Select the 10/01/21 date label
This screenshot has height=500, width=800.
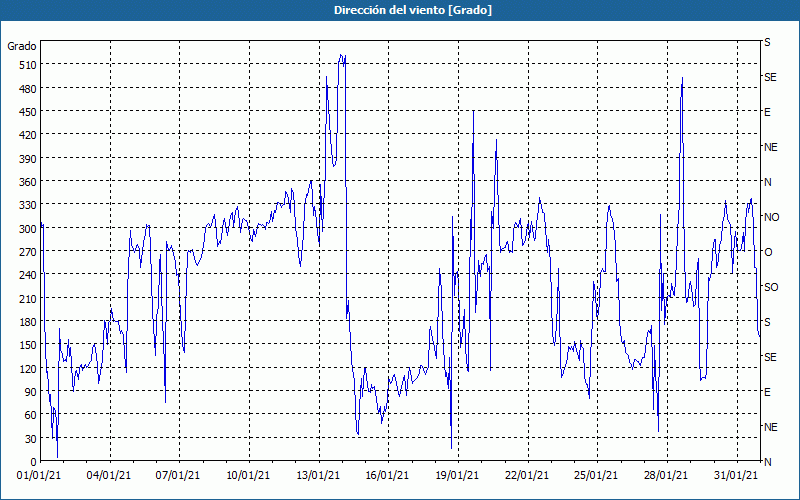(x=248, y=476)
